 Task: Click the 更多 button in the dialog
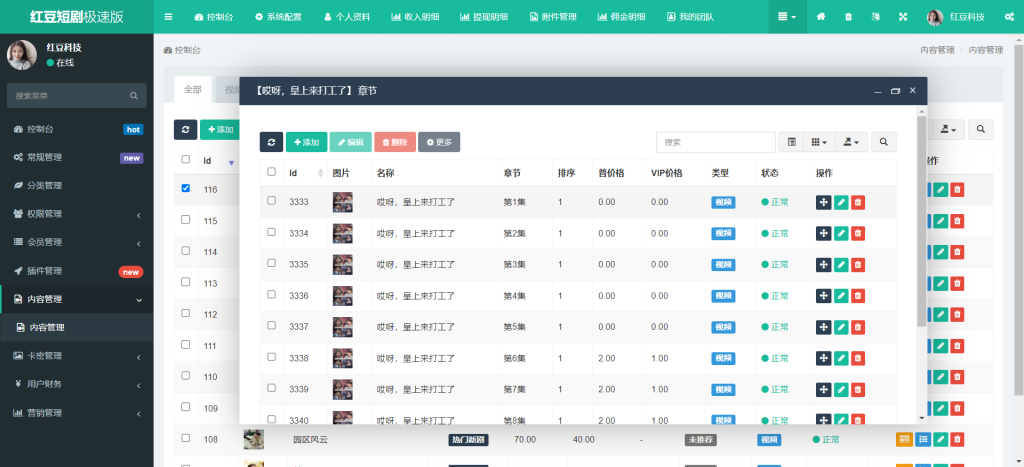[x=439, y=142]
